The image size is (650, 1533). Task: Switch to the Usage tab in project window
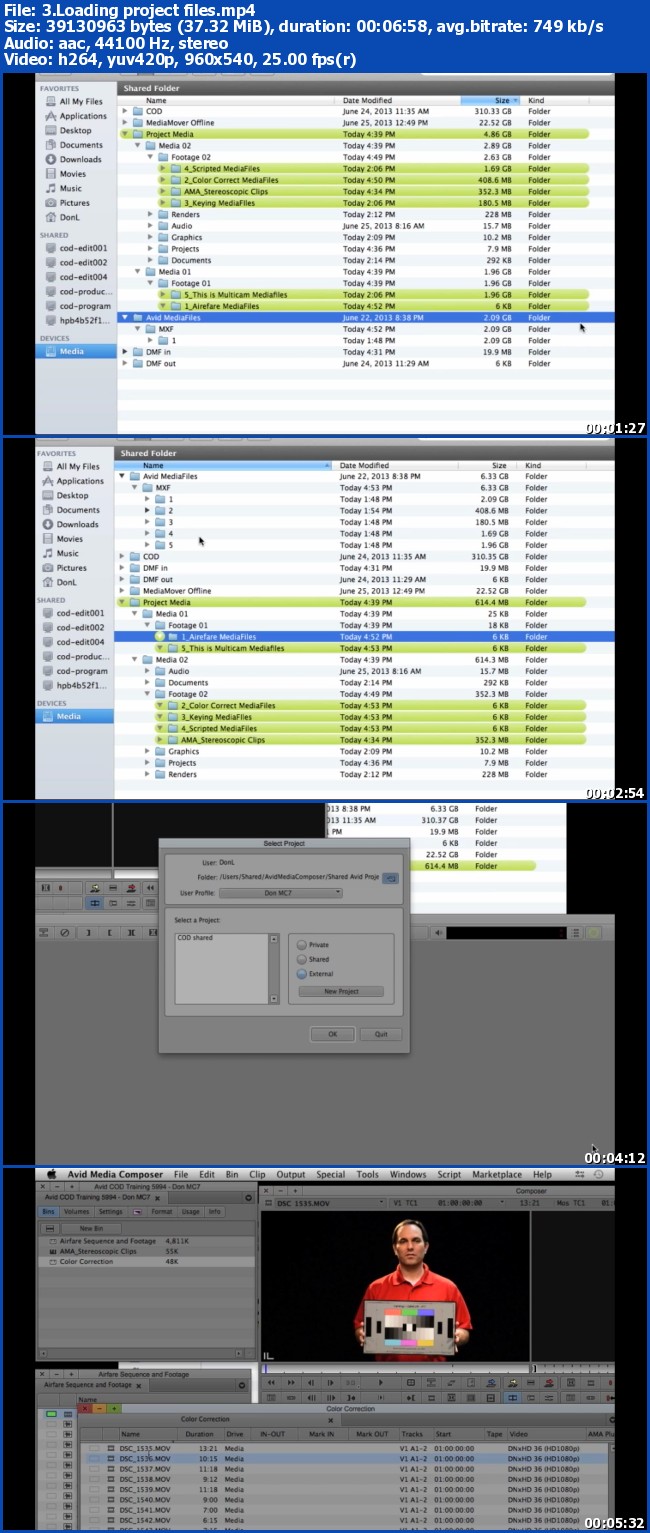190,1212
